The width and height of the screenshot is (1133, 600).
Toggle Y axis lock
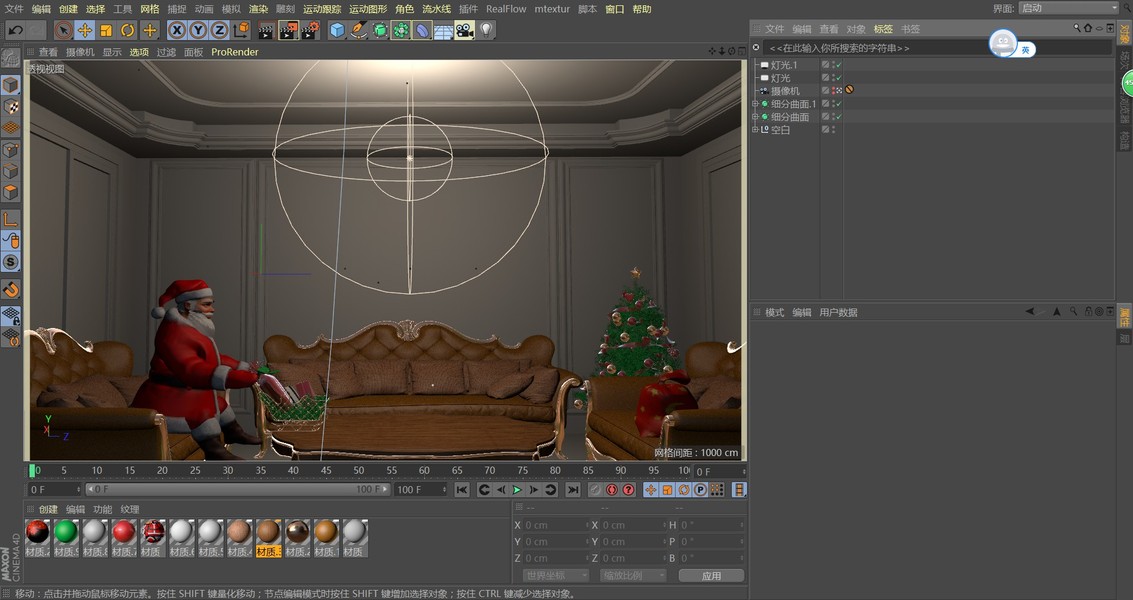click(198, 30)
